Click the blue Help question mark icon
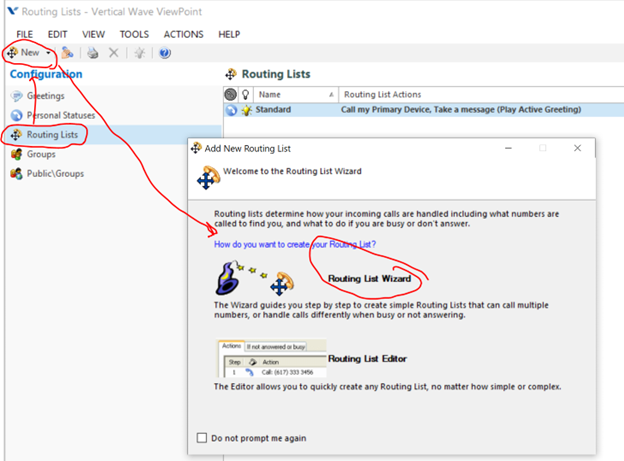The image size is (624, 461). tap(165, 52)
